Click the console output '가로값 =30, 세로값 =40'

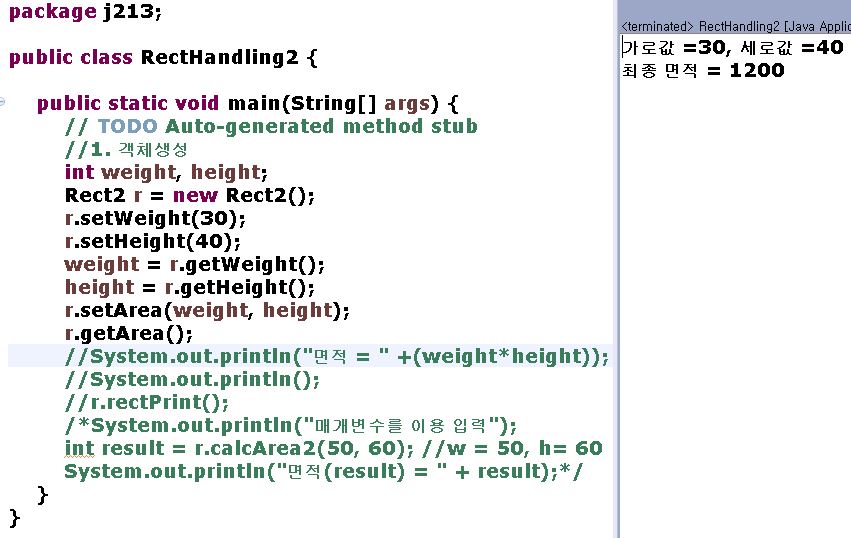732,48
